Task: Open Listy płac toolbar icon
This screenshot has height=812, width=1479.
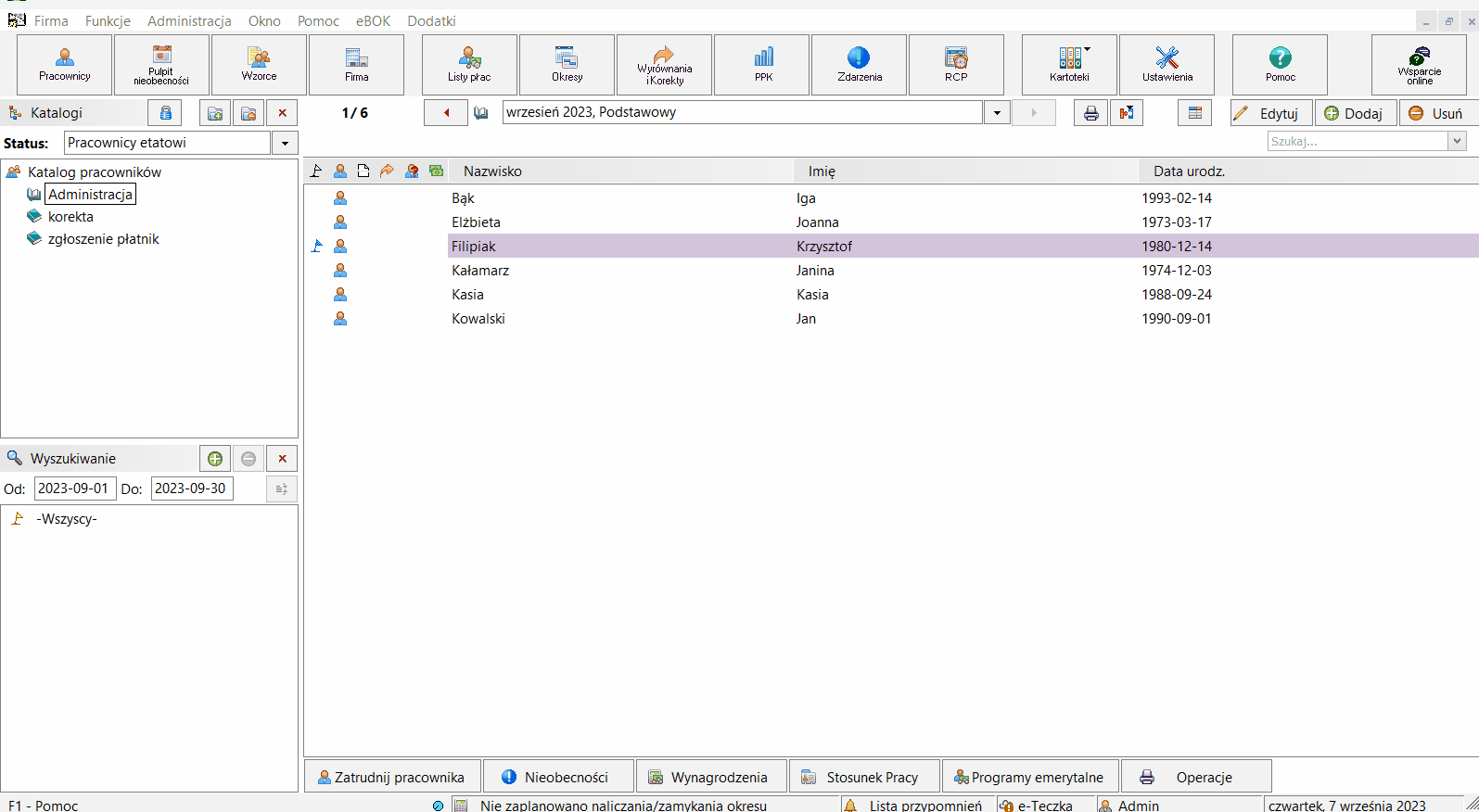Action: point(469,65)
